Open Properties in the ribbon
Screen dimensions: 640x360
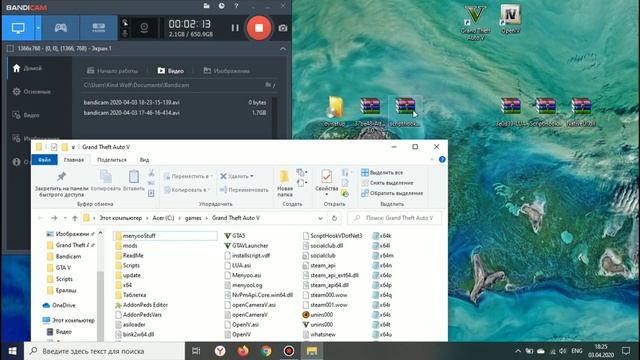pos(327,182)
